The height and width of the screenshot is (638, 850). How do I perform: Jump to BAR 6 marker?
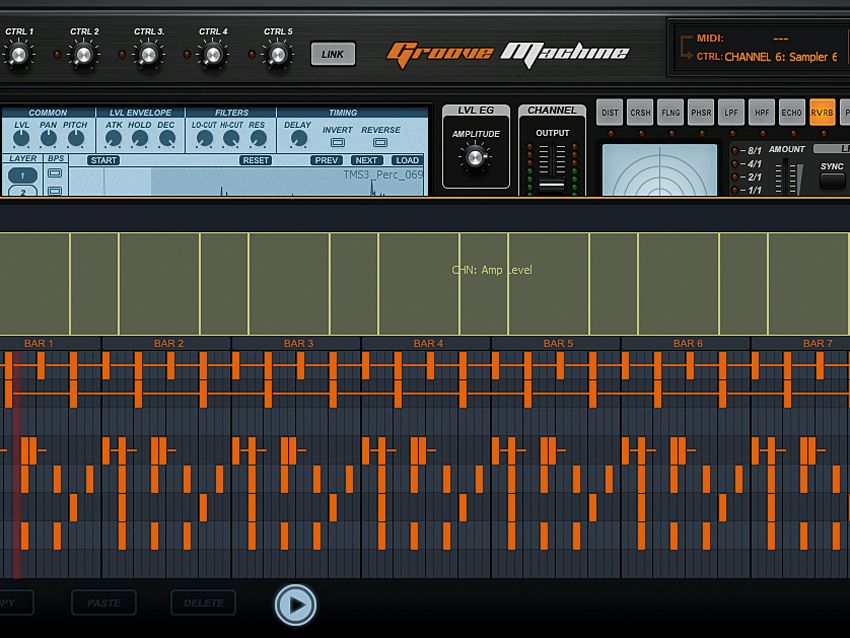point(687,344)
